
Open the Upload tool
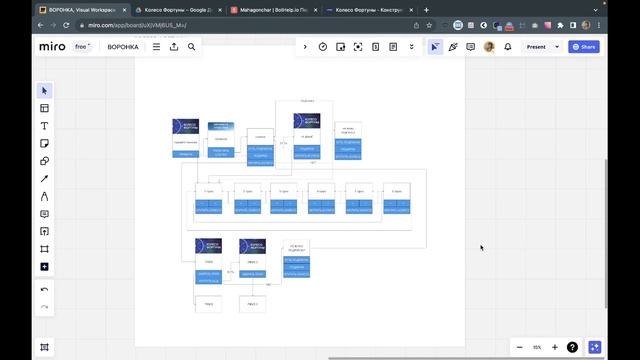[x=44, y=231]
